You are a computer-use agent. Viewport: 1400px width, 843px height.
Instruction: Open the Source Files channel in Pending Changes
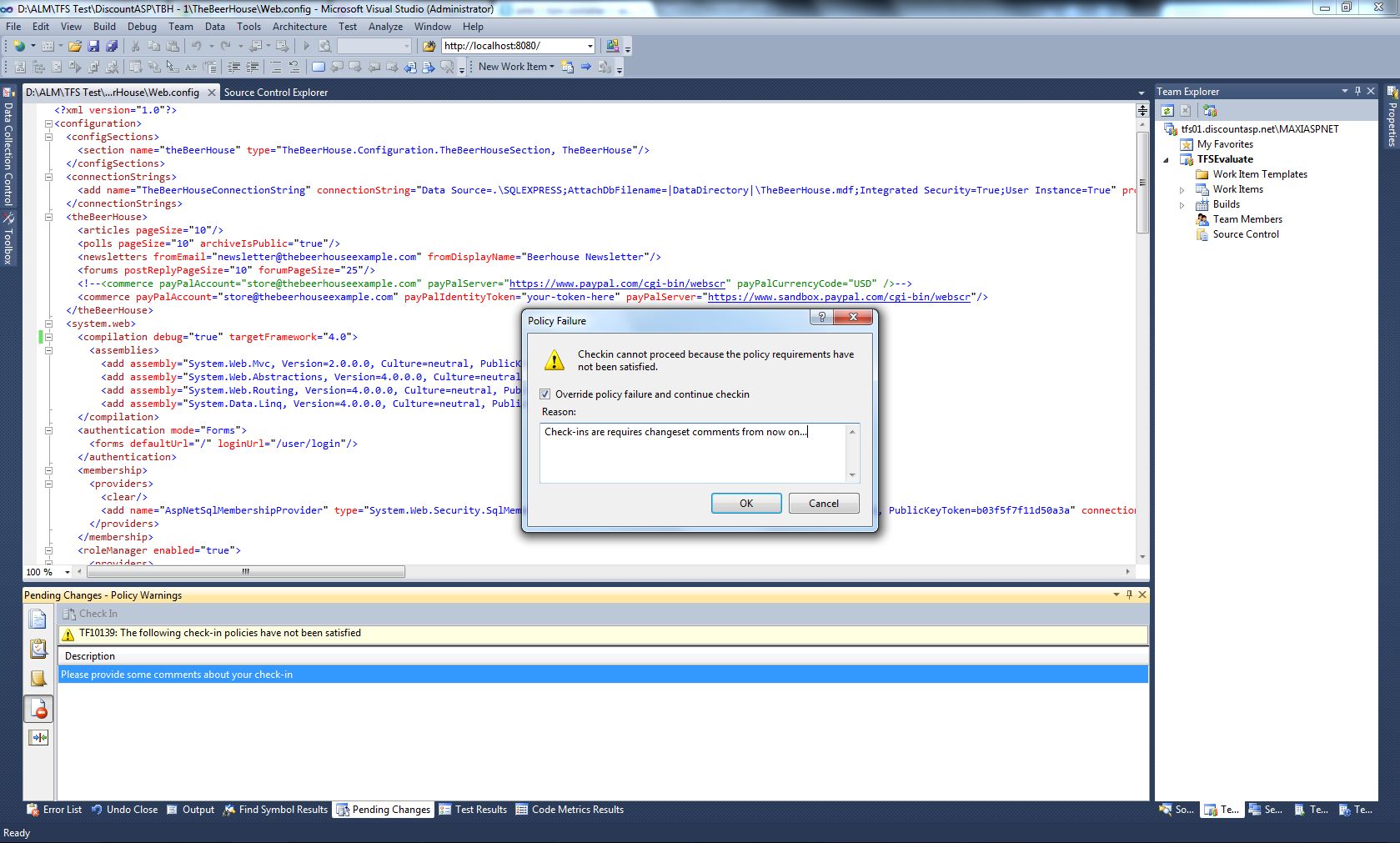point(38,619)
